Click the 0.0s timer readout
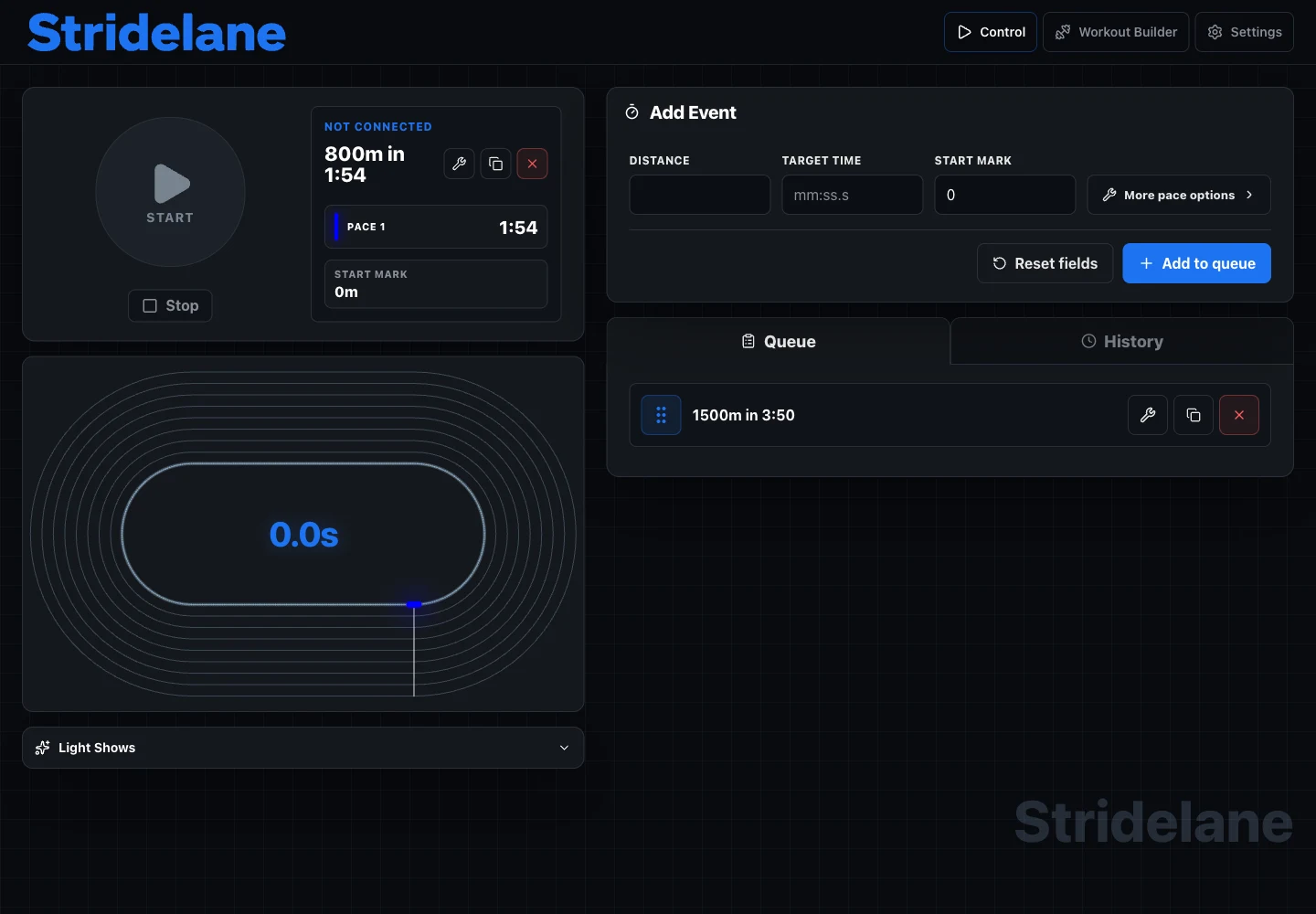This screenshot has height=914, width=1316. [x=303, y=535]
